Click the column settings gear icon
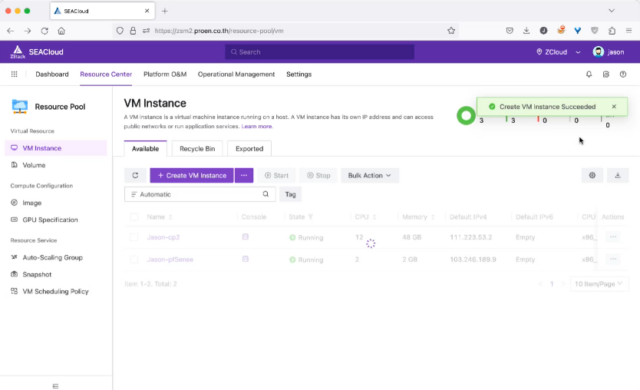The width and height of the screenshot is (640, 390). (592, 175)
